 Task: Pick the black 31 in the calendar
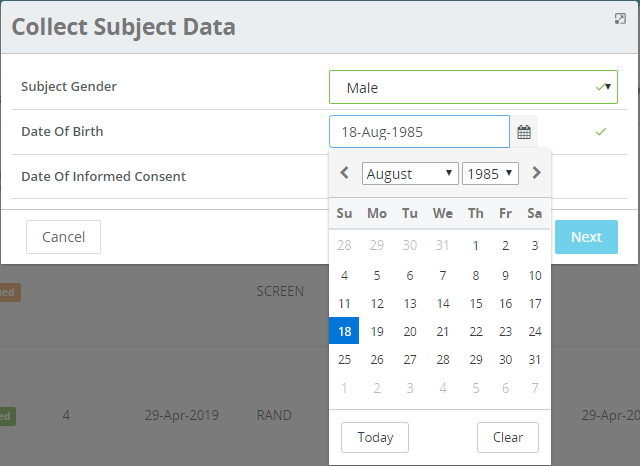point(535,360)
